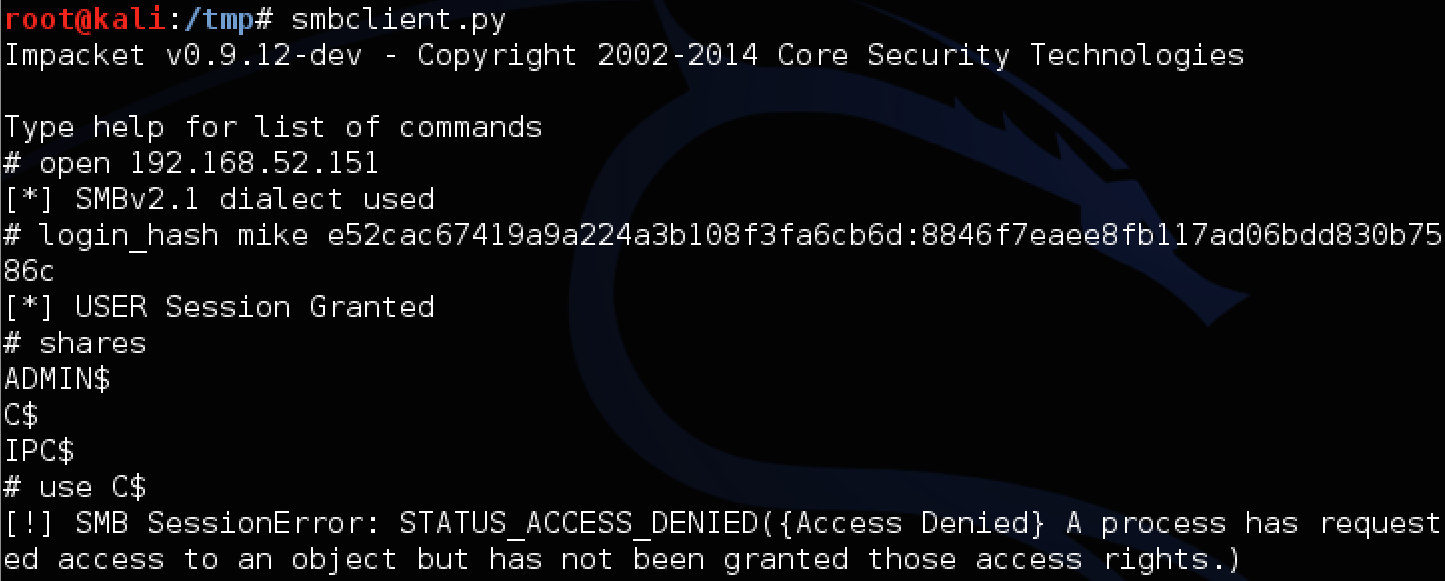Click the C$ share in the list
Screen dimensions: 1445x581
click(21, 415)
